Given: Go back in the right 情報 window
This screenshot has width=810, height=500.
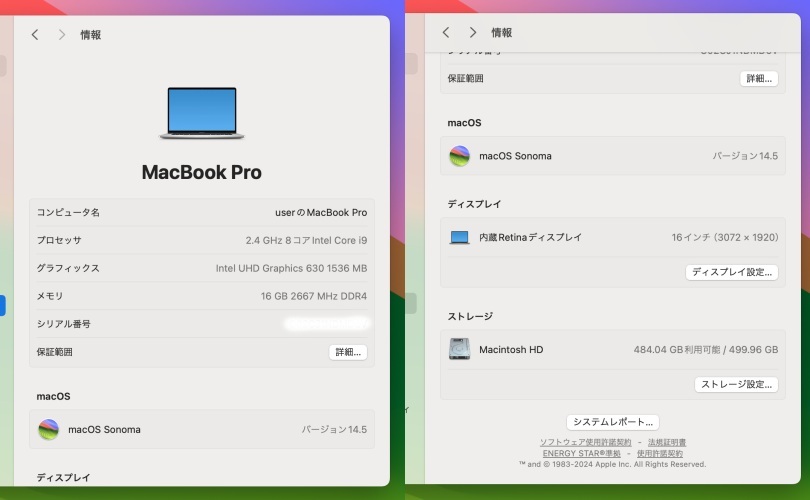Looking at the screenshot, I should point(446,33).
